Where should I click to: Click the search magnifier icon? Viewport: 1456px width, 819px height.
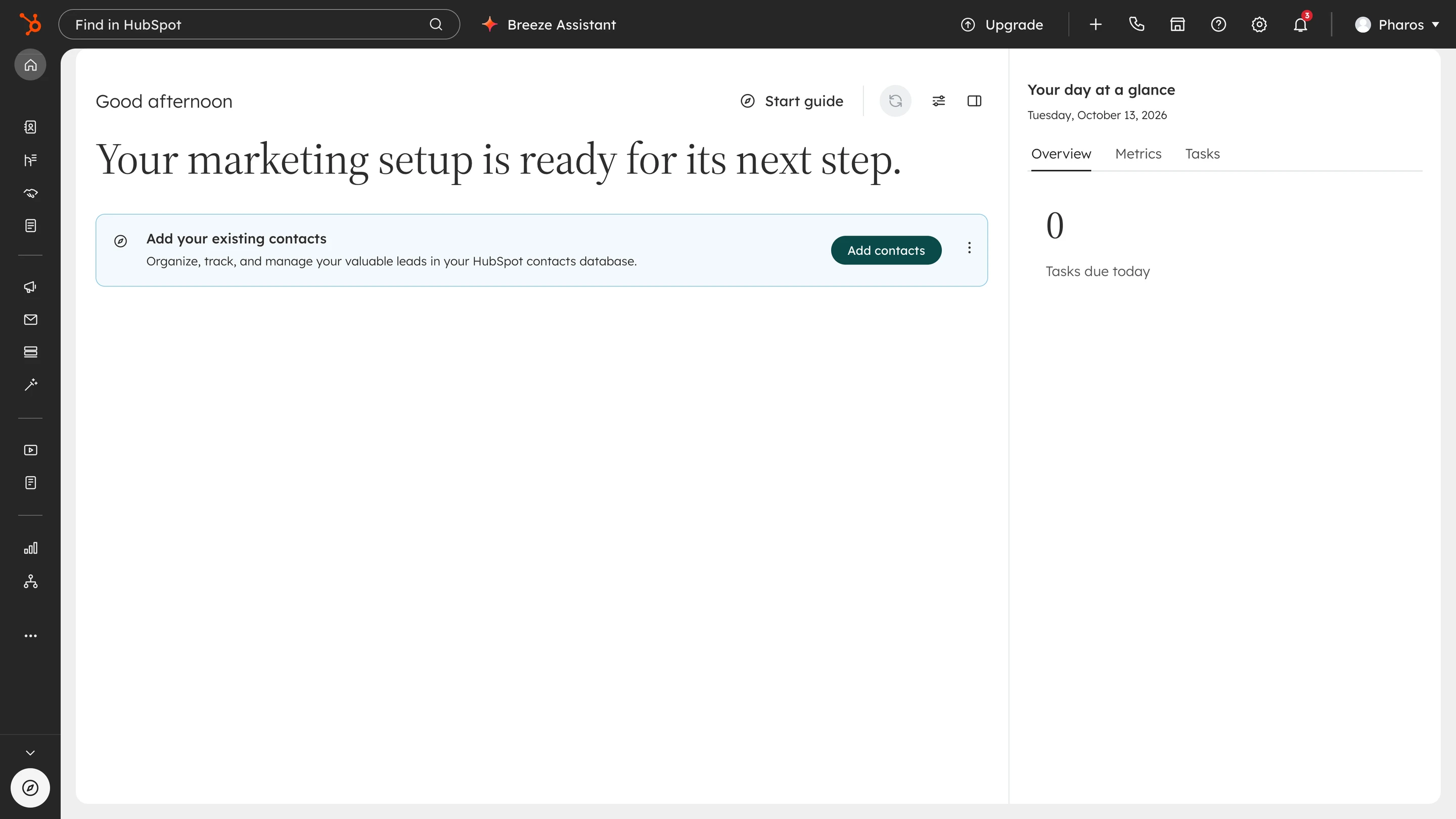436,24
